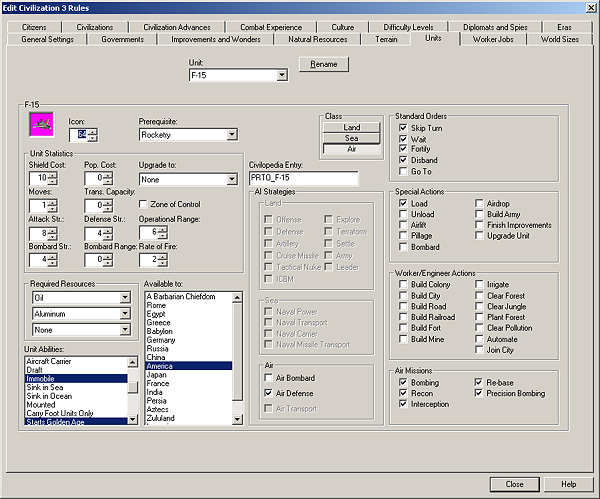Click the Sea class button
Screen dimensions: 600x499
351,138
